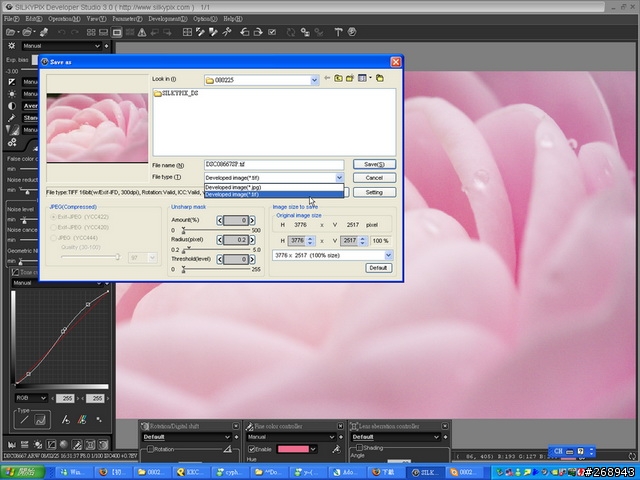
Task: Select the smooth curve tone curve type
Action: tap(40, 420)
